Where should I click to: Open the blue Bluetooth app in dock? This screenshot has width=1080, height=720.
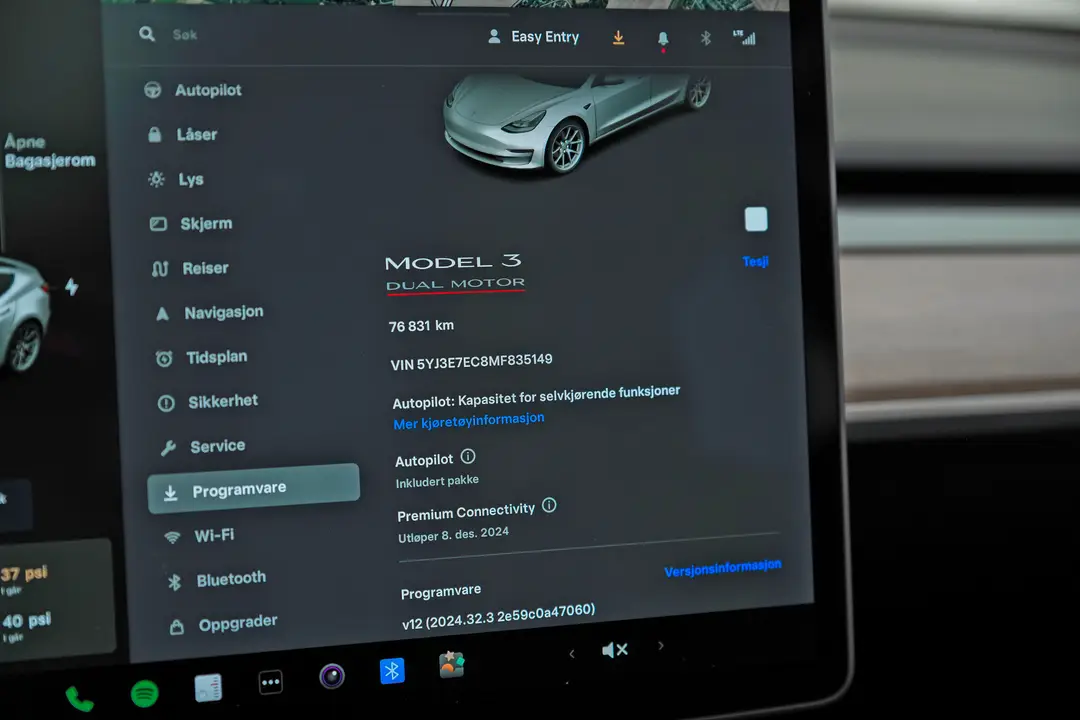click(393, 670)
